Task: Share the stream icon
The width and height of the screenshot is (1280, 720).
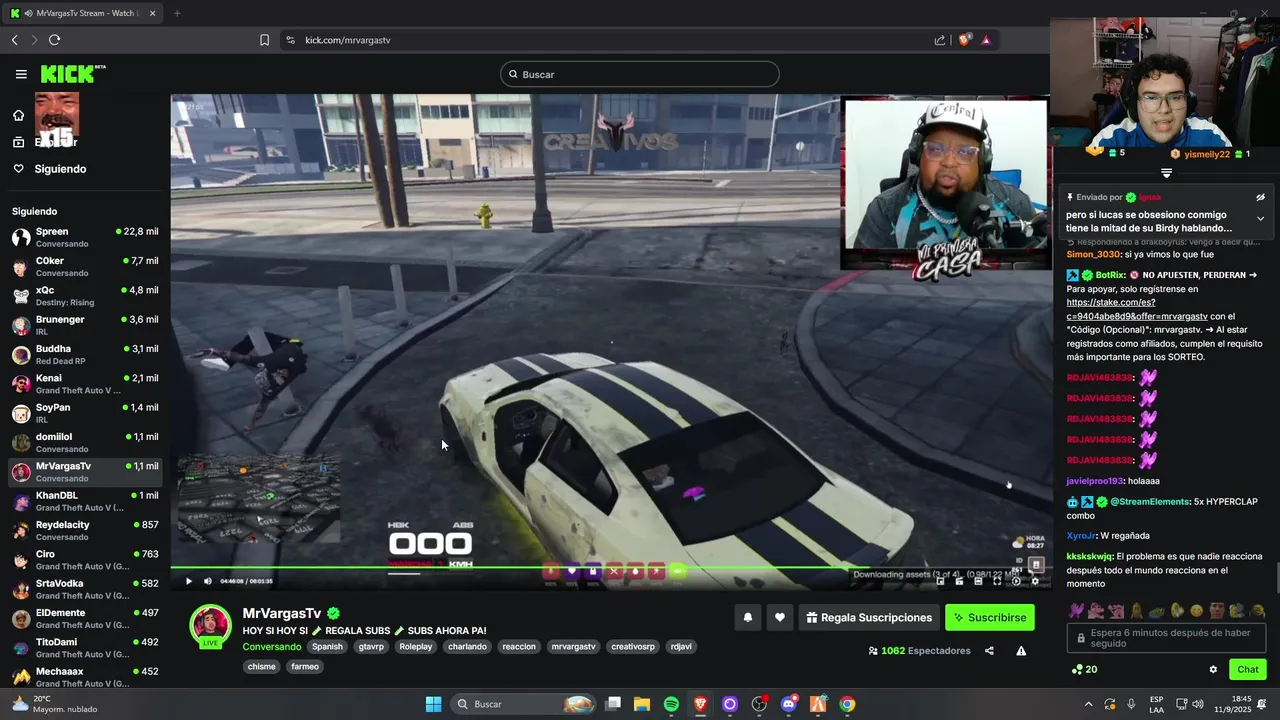Action: 989,651
